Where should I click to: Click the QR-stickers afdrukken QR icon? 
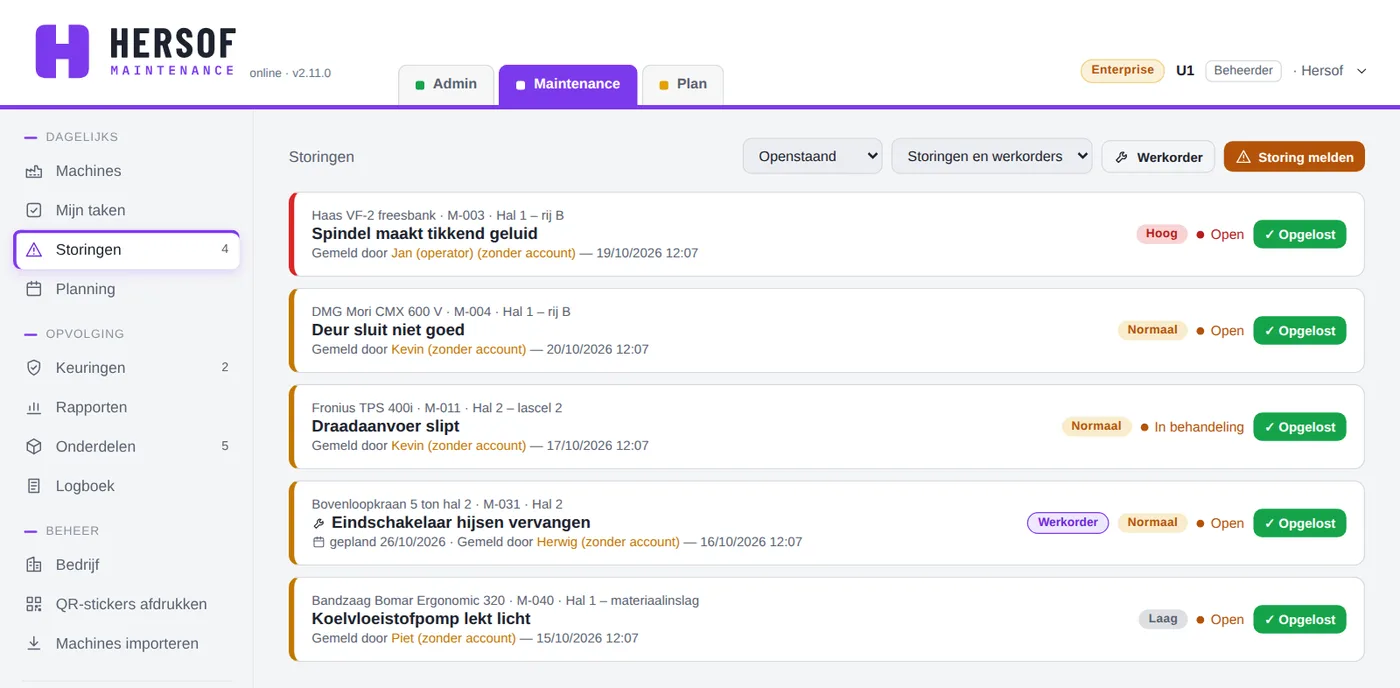[x=34, y=604]
